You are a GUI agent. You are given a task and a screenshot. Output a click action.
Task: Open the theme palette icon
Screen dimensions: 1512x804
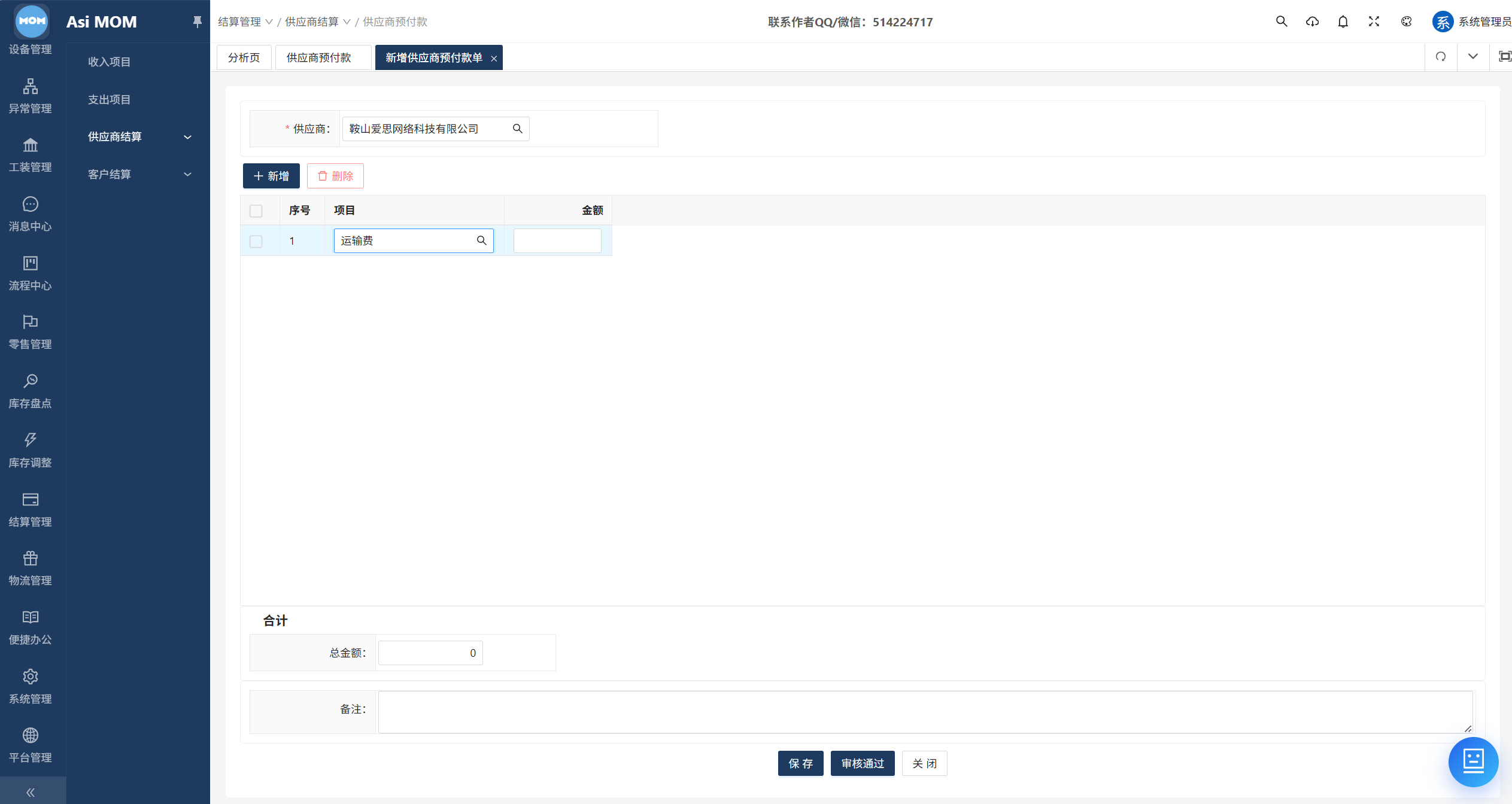coord(1406,22)
